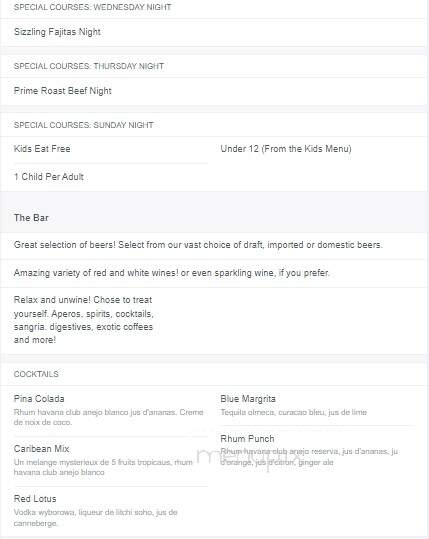The width and height of the screenshot is (429, 539).
Task: Click the Red Lotus ingredients description
Action: (96, 518)
